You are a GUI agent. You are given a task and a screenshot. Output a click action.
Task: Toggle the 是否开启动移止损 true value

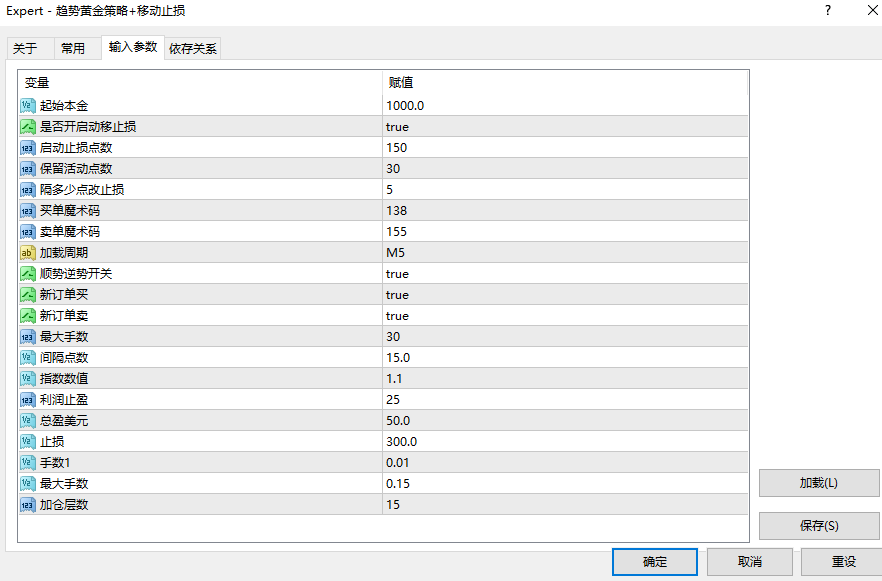[397, 126]
